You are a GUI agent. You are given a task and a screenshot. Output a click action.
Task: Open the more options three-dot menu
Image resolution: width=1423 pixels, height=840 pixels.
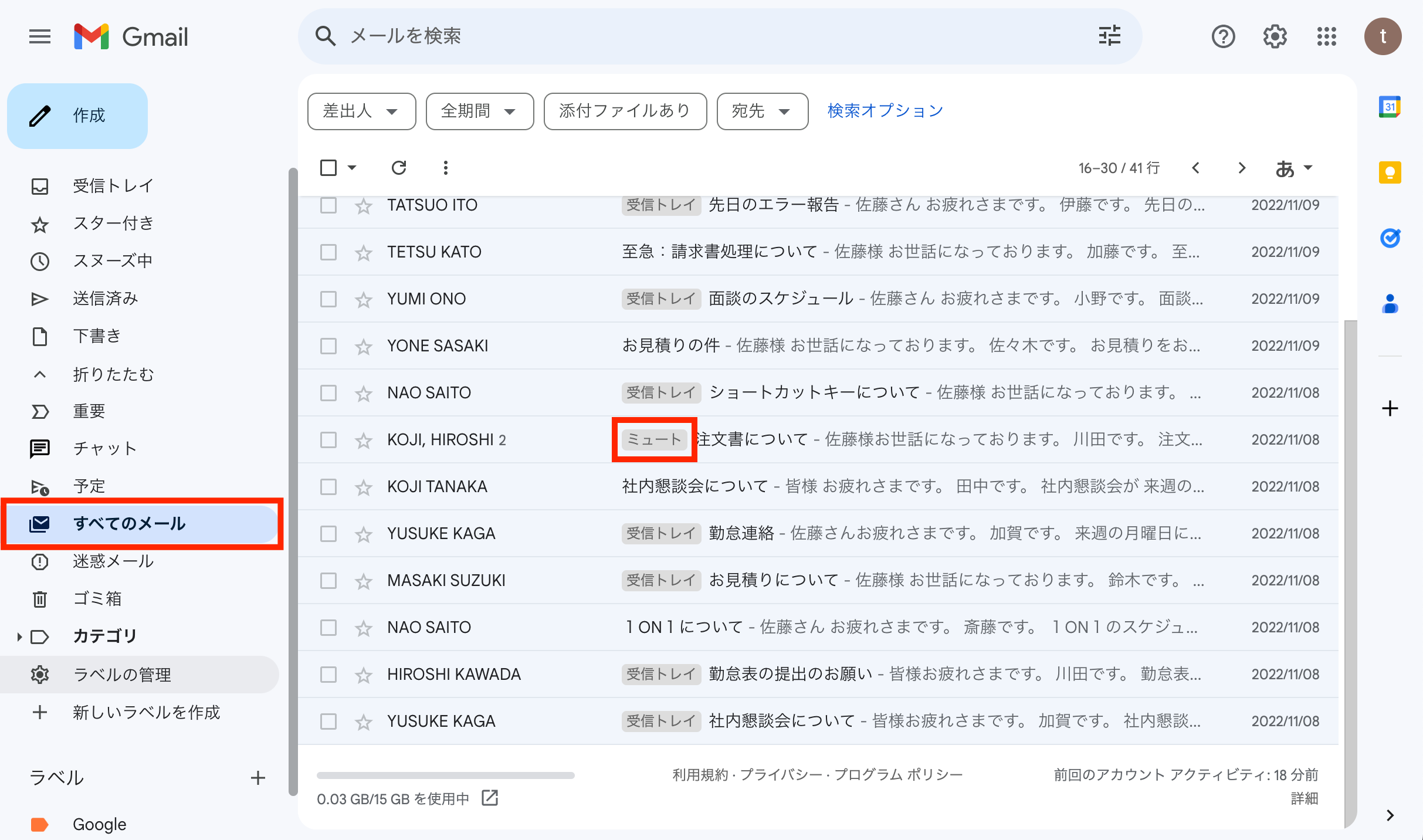click(x=446, y=168)
